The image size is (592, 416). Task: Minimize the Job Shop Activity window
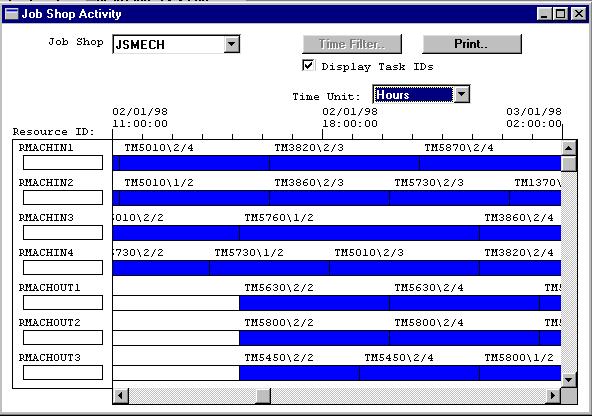(544, 14)
